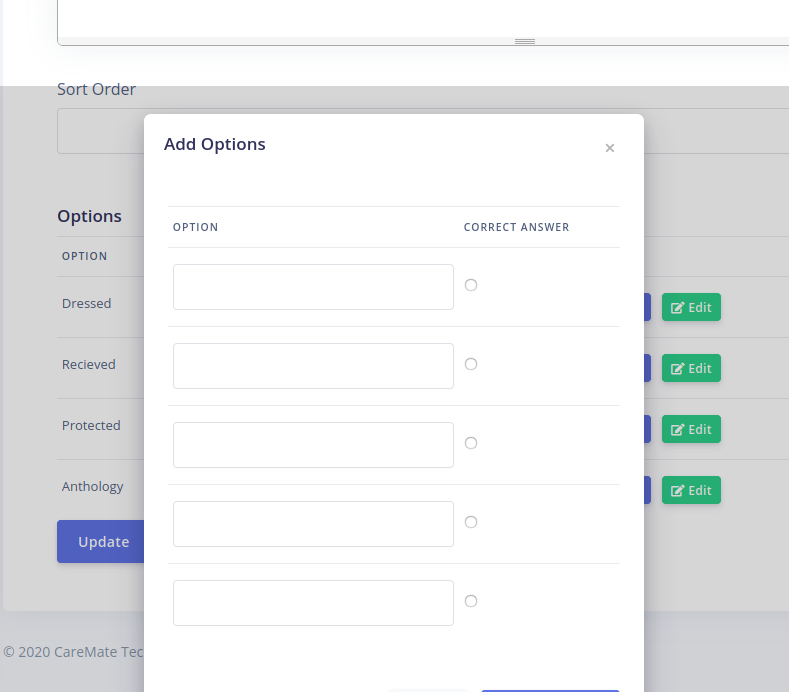This screenshot has width=789, height=692.
Task: Mark the second option as correct answer
Action: point(471,364)
